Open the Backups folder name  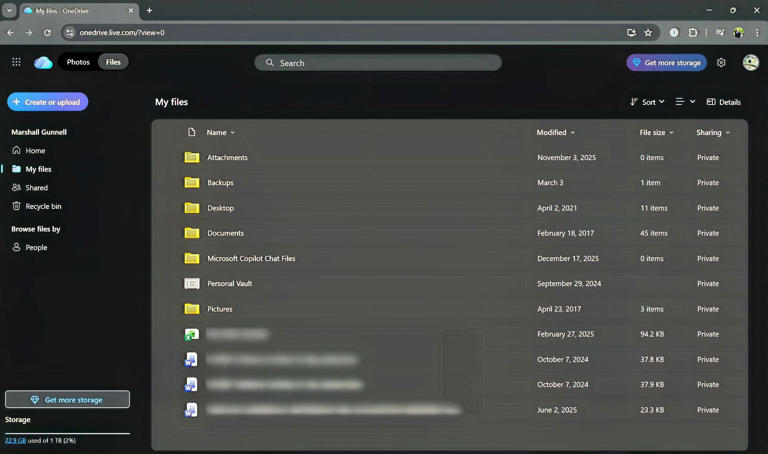pos(220,183)
